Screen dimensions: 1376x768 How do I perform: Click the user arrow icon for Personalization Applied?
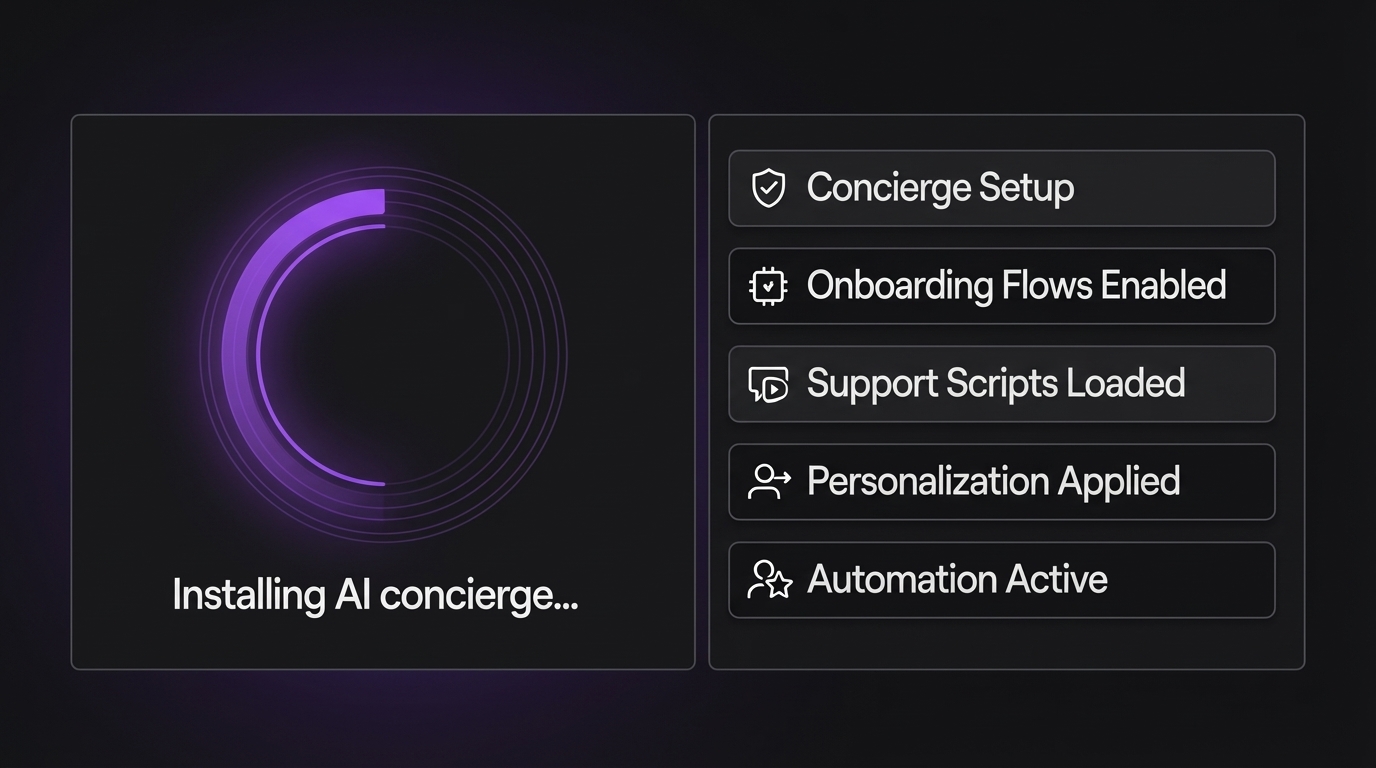[768, 482]
